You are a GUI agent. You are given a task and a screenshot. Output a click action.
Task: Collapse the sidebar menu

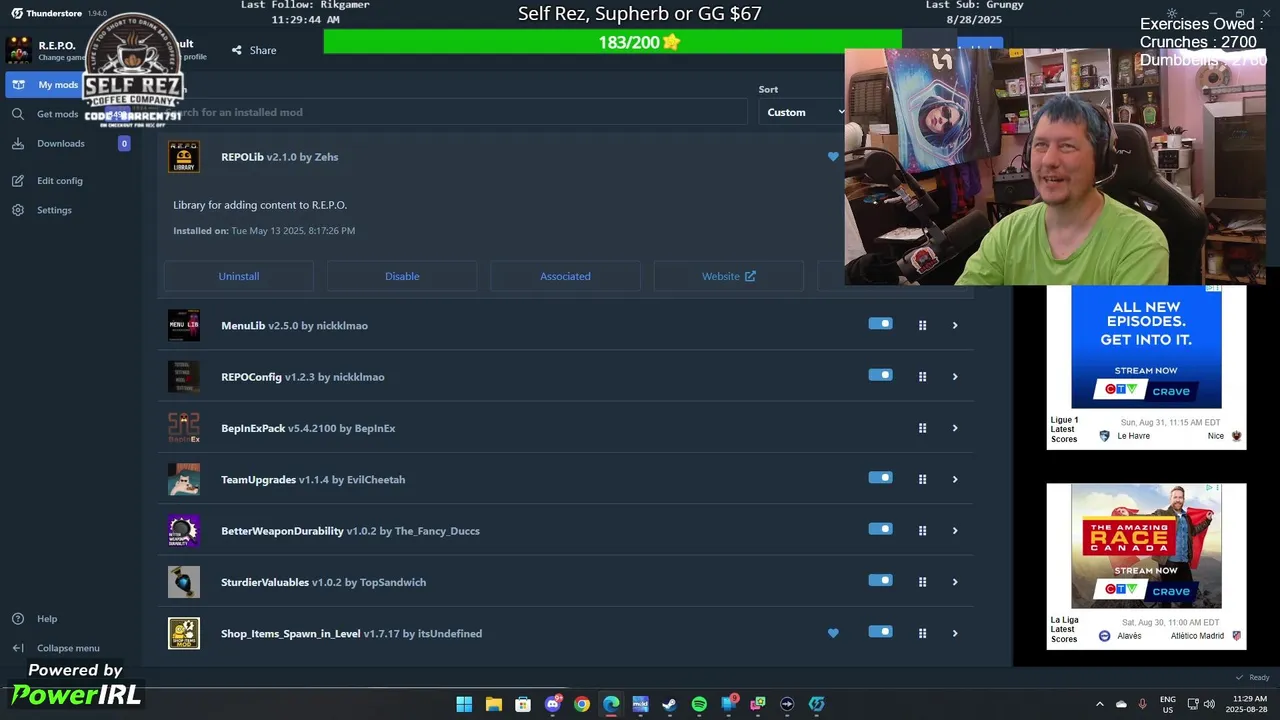[68, 648]
